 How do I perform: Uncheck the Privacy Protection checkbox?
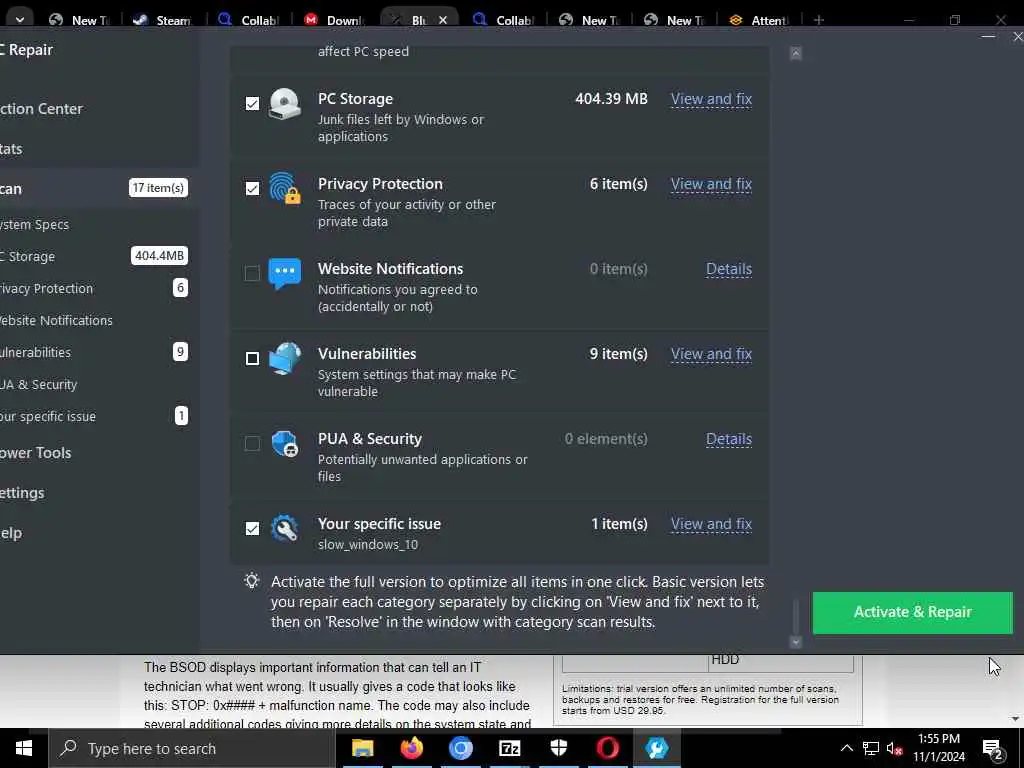252,188
